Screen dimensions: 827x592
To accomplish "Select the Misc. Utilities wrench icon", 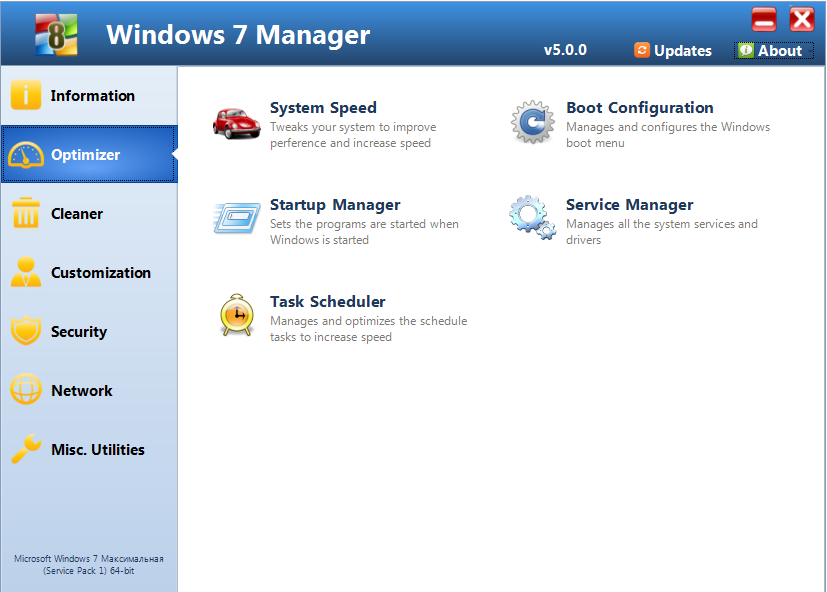I will pos(25,449).
